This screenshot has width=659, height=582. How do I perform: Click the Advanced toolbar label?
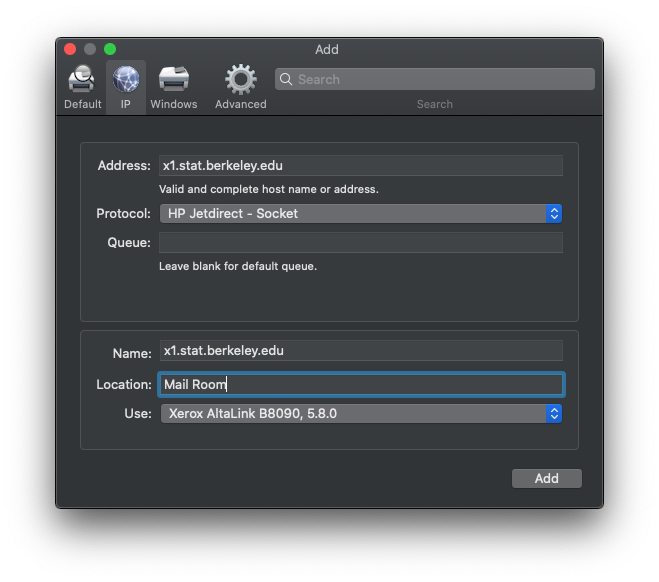pyautogui.click(x=240, y=104)
